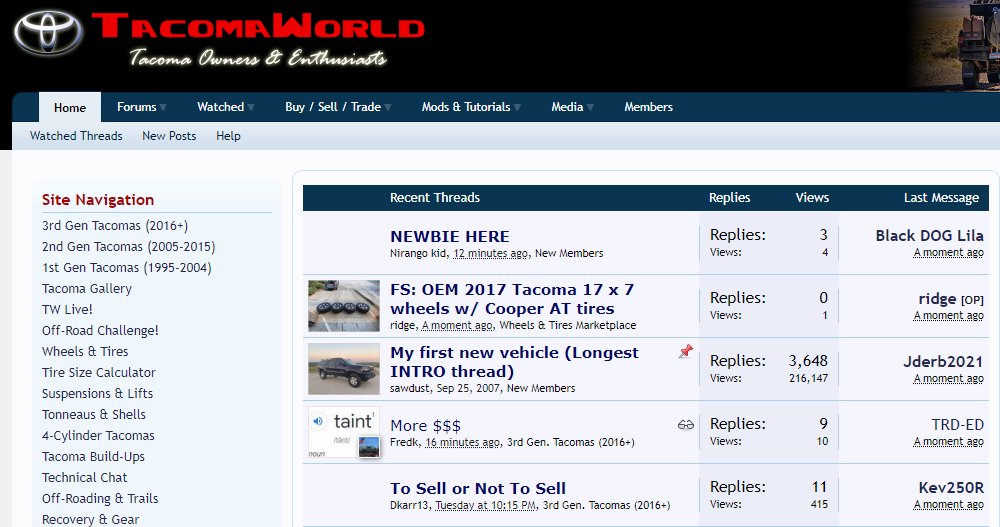The image size is (1000, 527).
Task: Click the 3,648 replies count
Action: click(808, 360)
